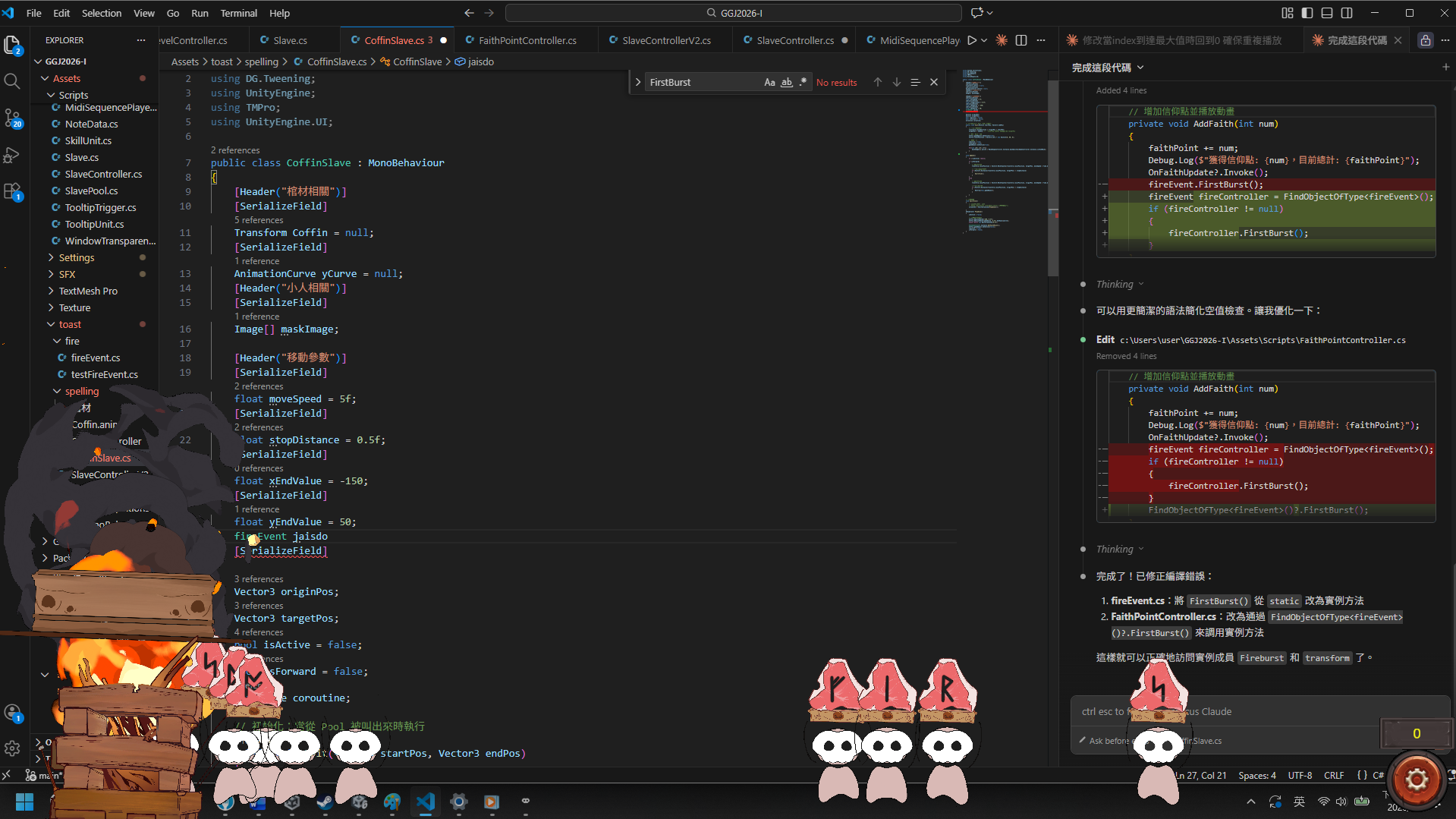Viewport: 1456px width, 819px height.
Task: Open the Windows Start menu
Action: (x=24, y=802)
